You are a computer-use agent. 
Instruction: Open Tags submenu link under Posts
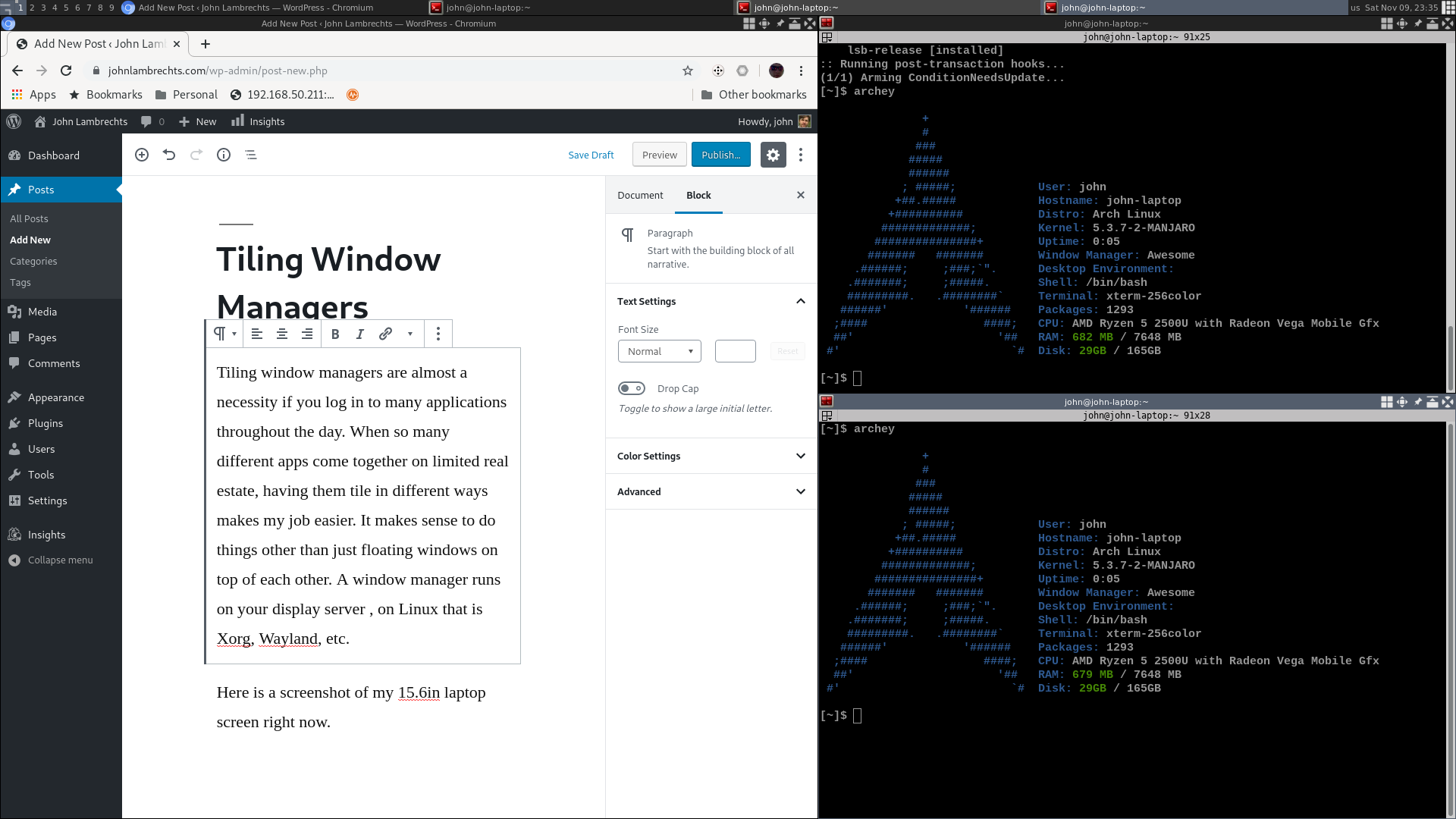point(20,282)
